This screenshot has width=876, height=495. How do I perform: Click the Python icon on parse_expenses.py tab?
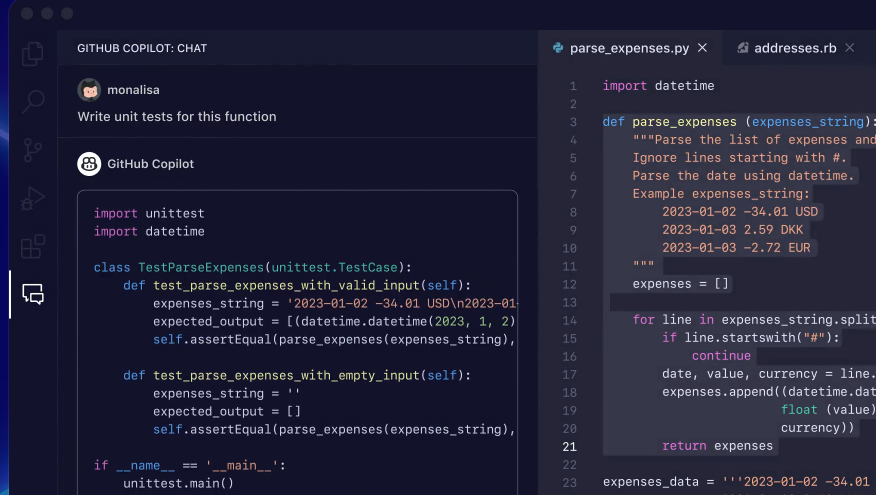tap(558, 48)
